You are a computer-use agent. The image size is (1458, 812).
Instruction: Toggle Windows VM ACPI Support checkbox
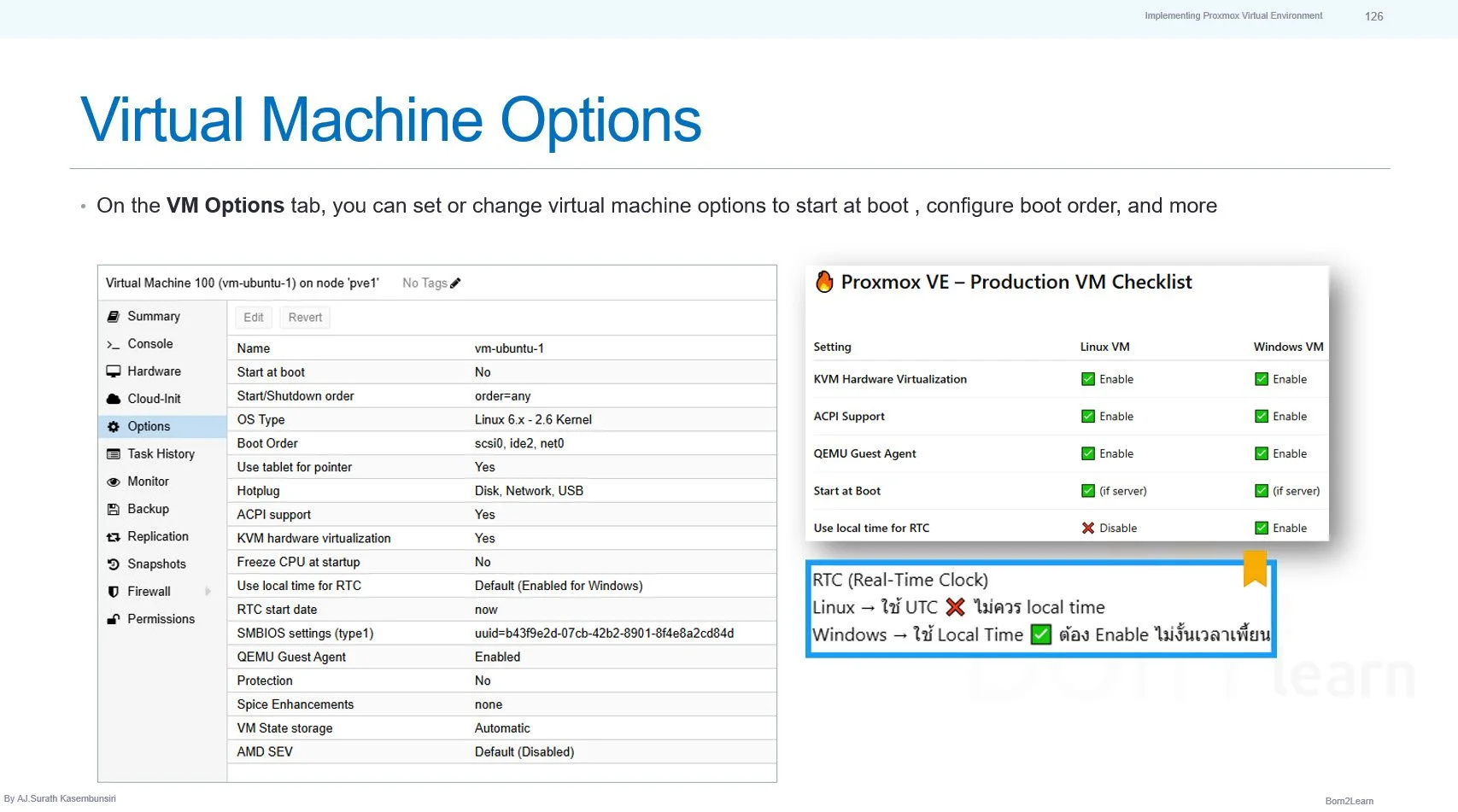pyautogui.click(x=1261, y=417)
